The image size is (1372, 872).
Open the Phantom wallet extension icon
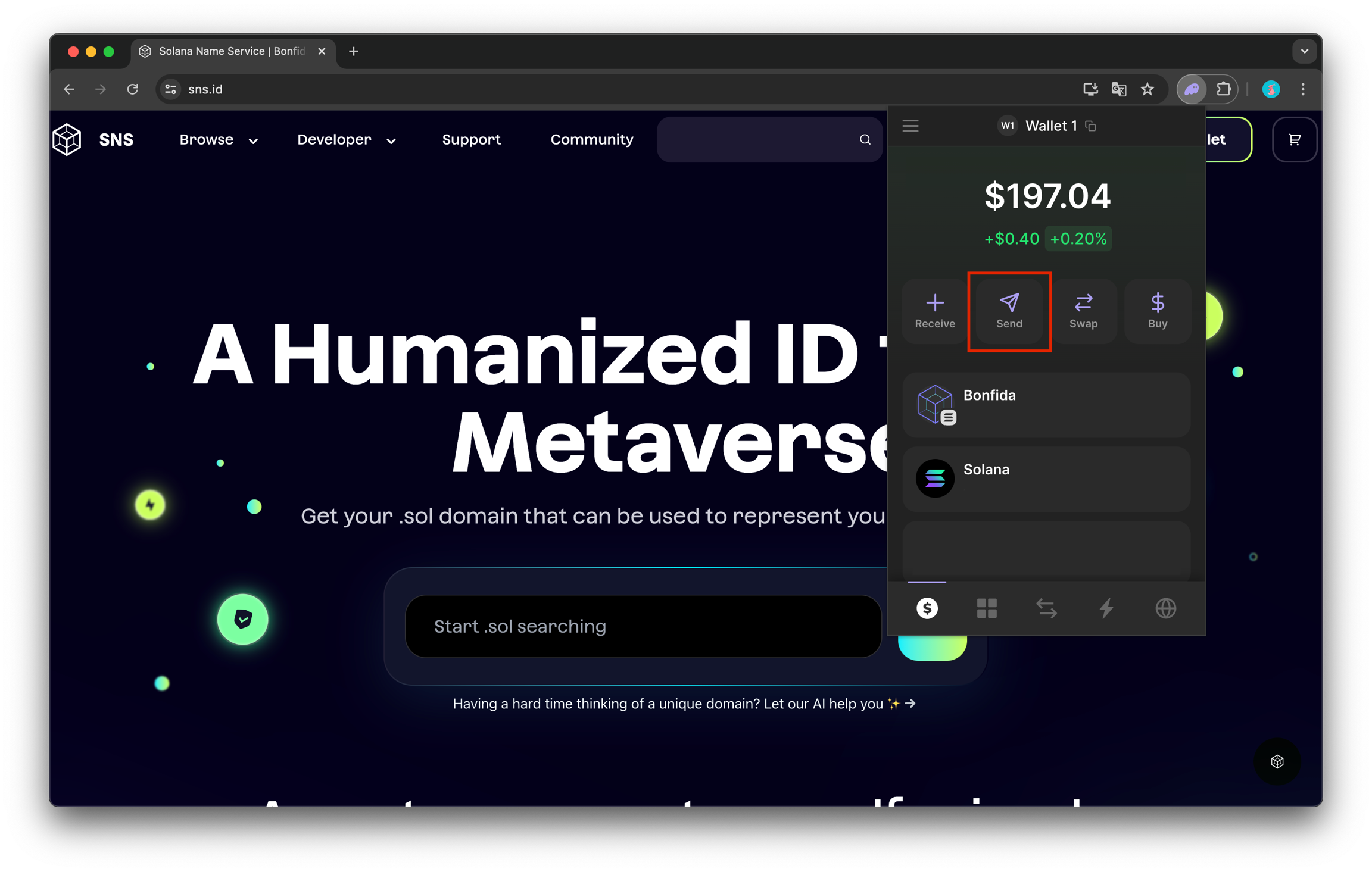click(x=1191, y=89)
